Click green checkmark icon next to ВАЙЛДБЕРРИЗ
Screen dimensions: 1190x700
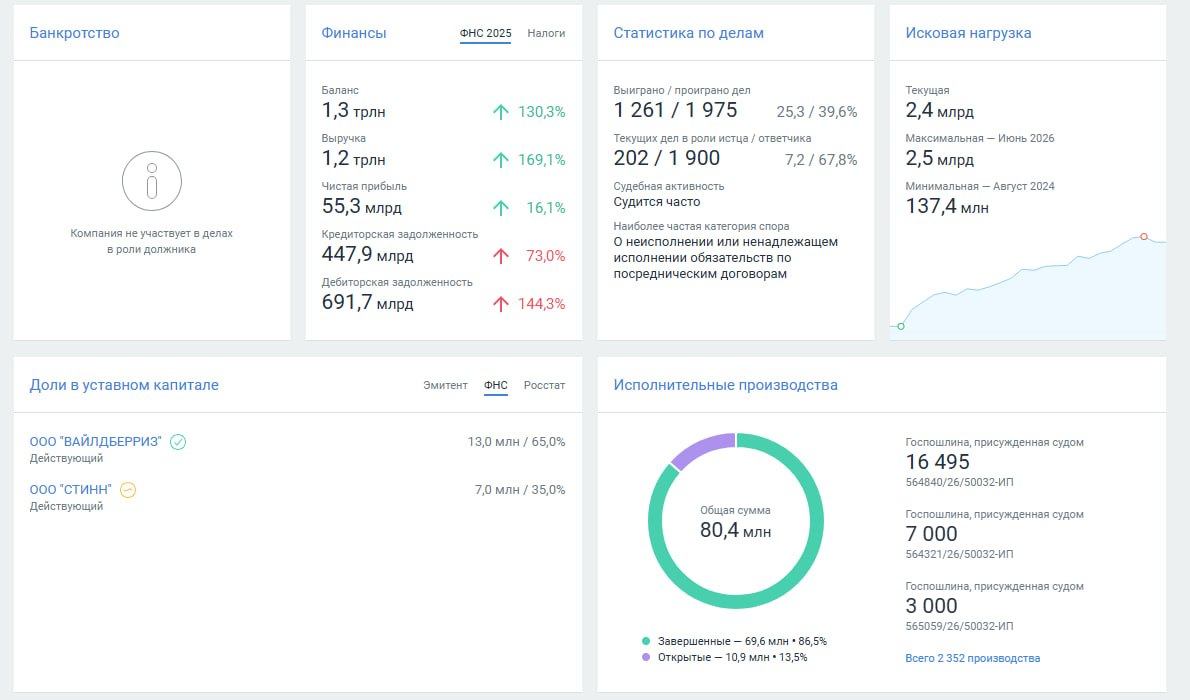point(178,442)
